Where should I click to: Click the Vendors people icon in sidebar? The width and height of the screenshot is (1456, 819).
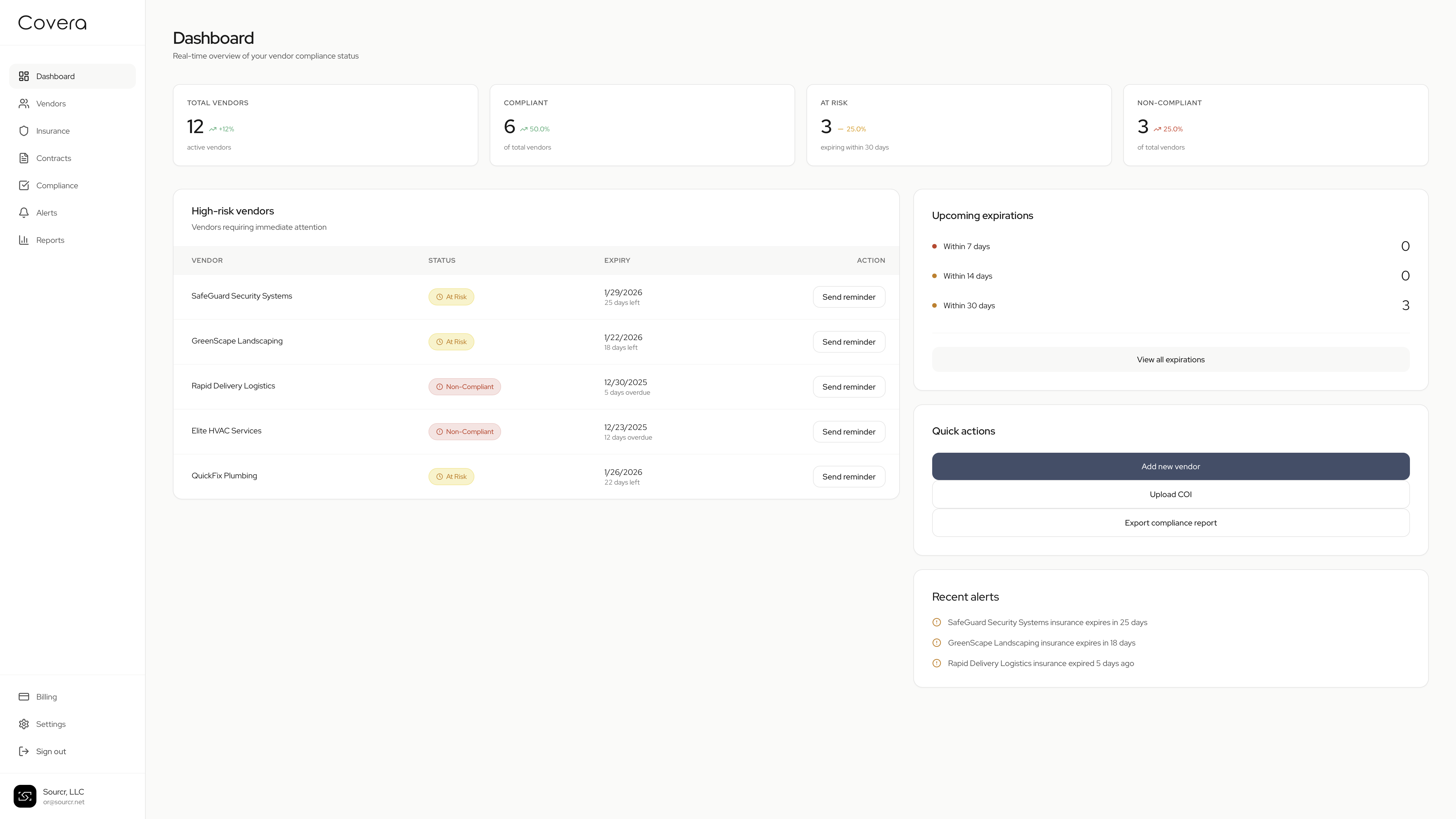pyautogui.click(x=24, y=104)
